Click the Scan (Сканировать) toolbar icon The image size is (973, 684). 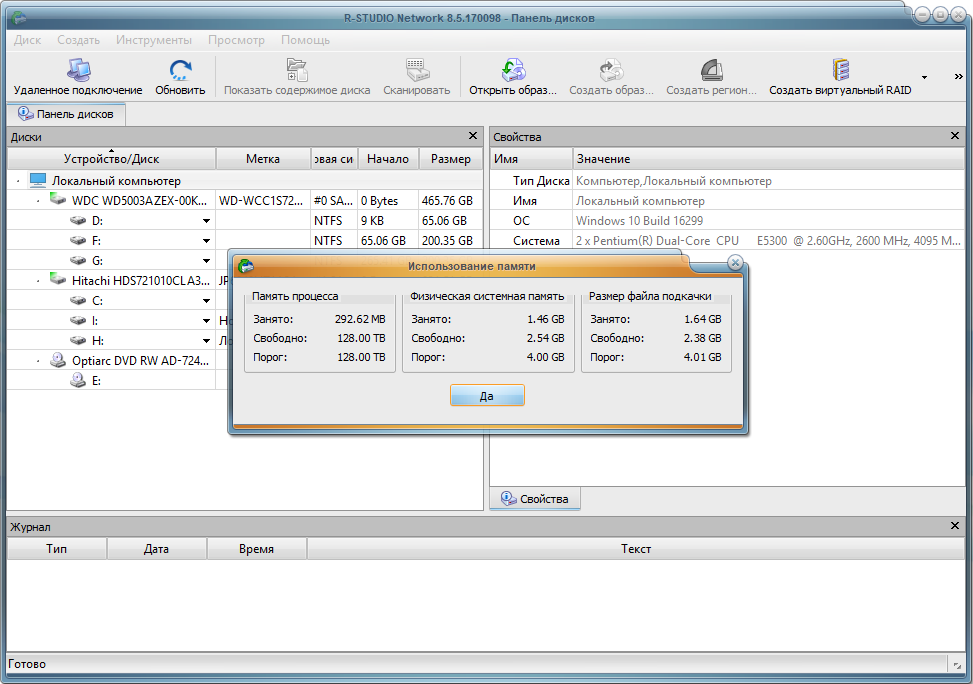pos(416,70)
